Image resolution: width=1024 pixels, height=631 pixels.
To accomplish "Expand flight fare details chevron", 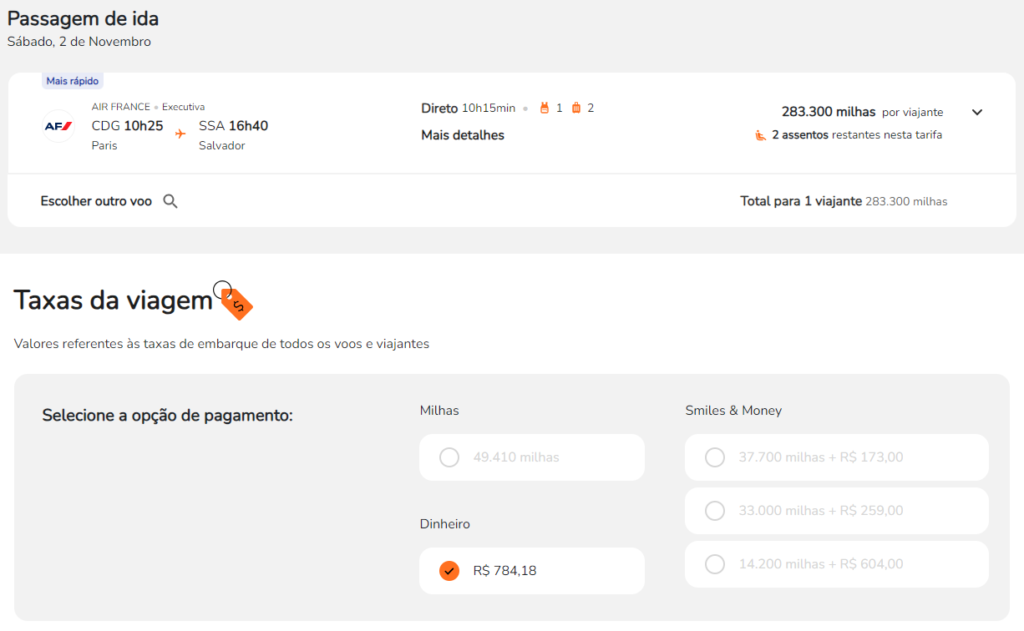I will (977, 112).
